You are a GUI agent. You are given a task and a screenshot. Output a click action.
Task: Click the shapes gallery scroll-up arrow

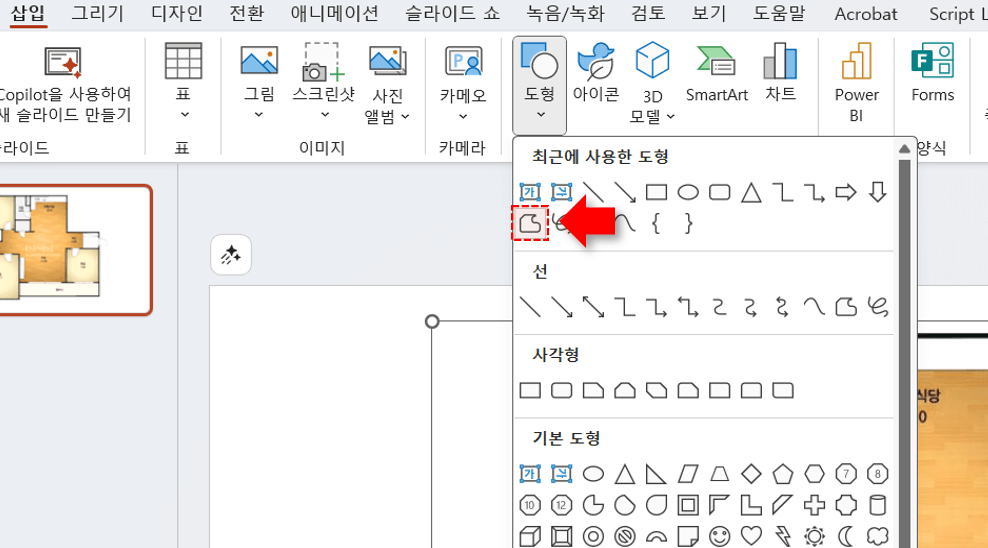tap(904, 149)
